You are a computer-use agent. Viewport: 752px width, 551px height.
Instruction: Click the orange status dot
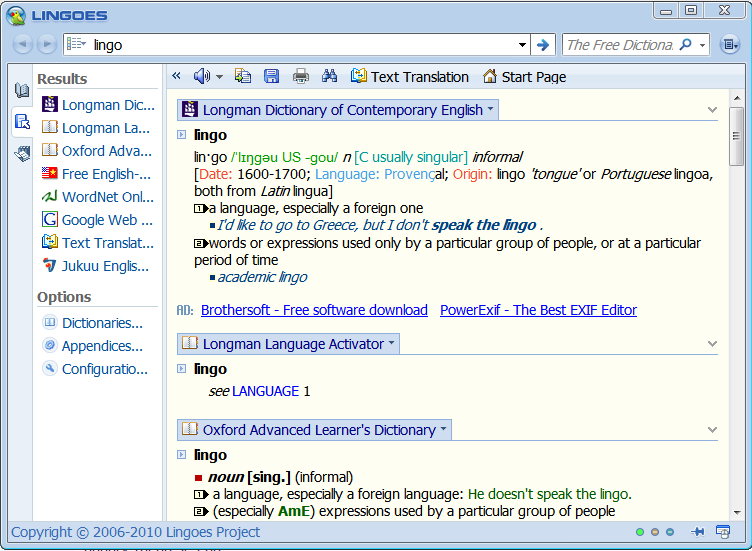(655, 532)
